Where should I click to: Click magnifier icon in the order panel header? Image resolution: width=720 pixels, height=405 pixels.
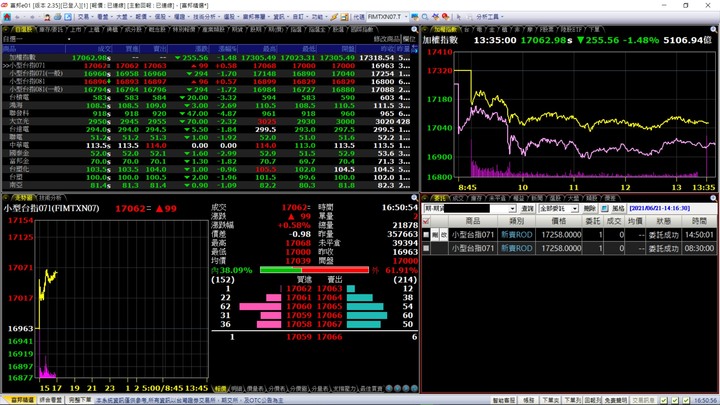714,198
